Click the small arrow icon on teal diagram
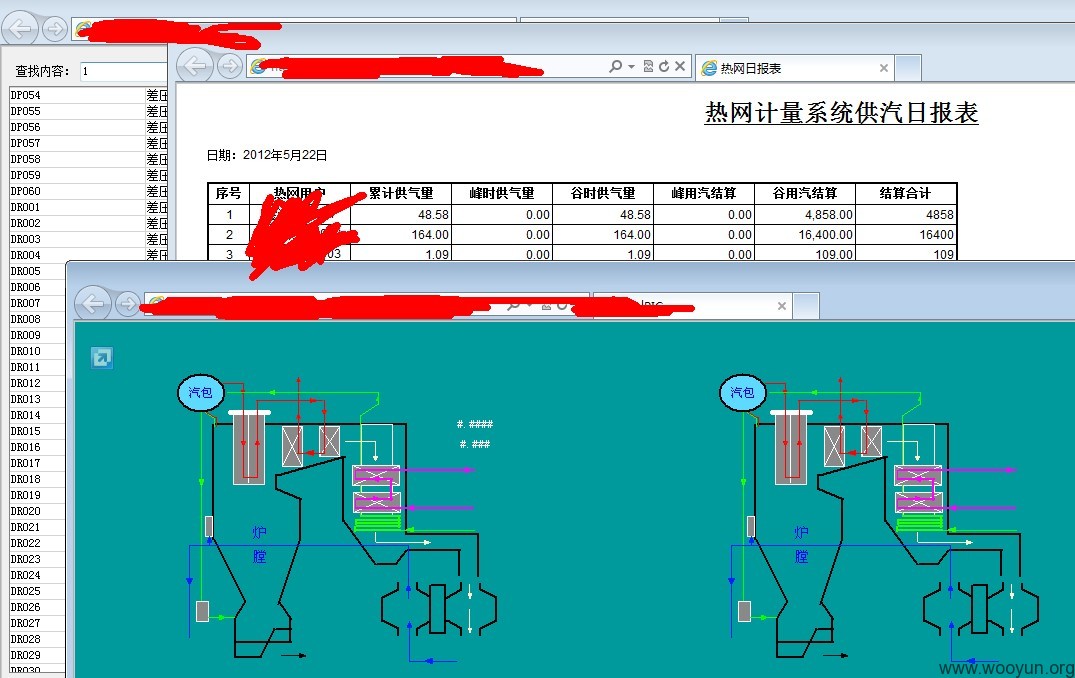Screen dimensions: 1075x678 coord(101,357)
